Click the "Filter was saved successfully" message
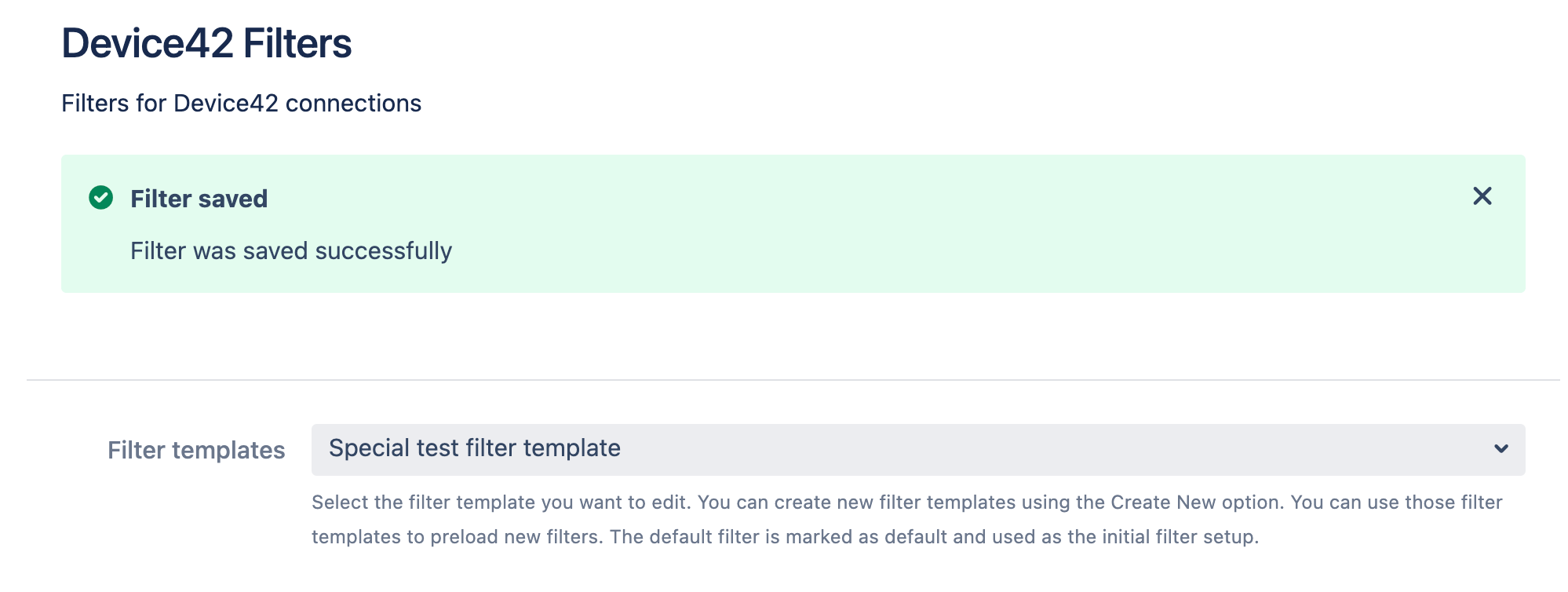This screenshot has height=592, width=1568. click(x=290, y=251)
